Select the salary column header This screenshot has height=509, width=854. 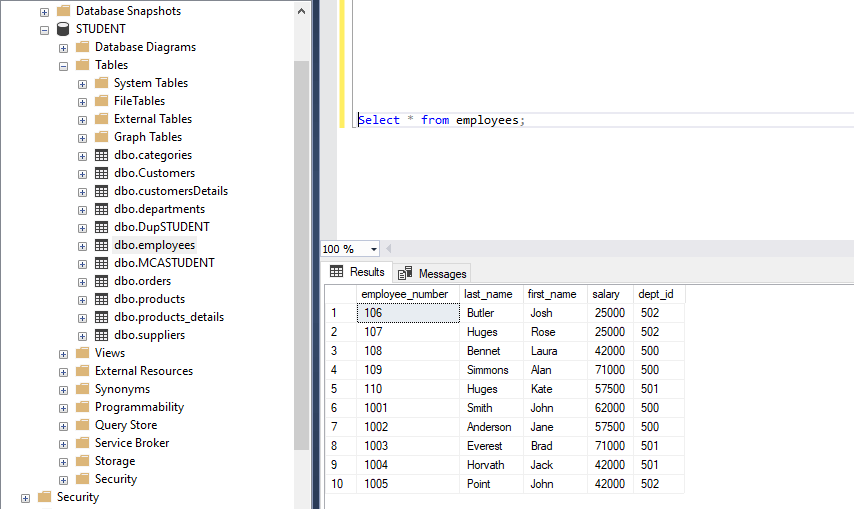610,294
